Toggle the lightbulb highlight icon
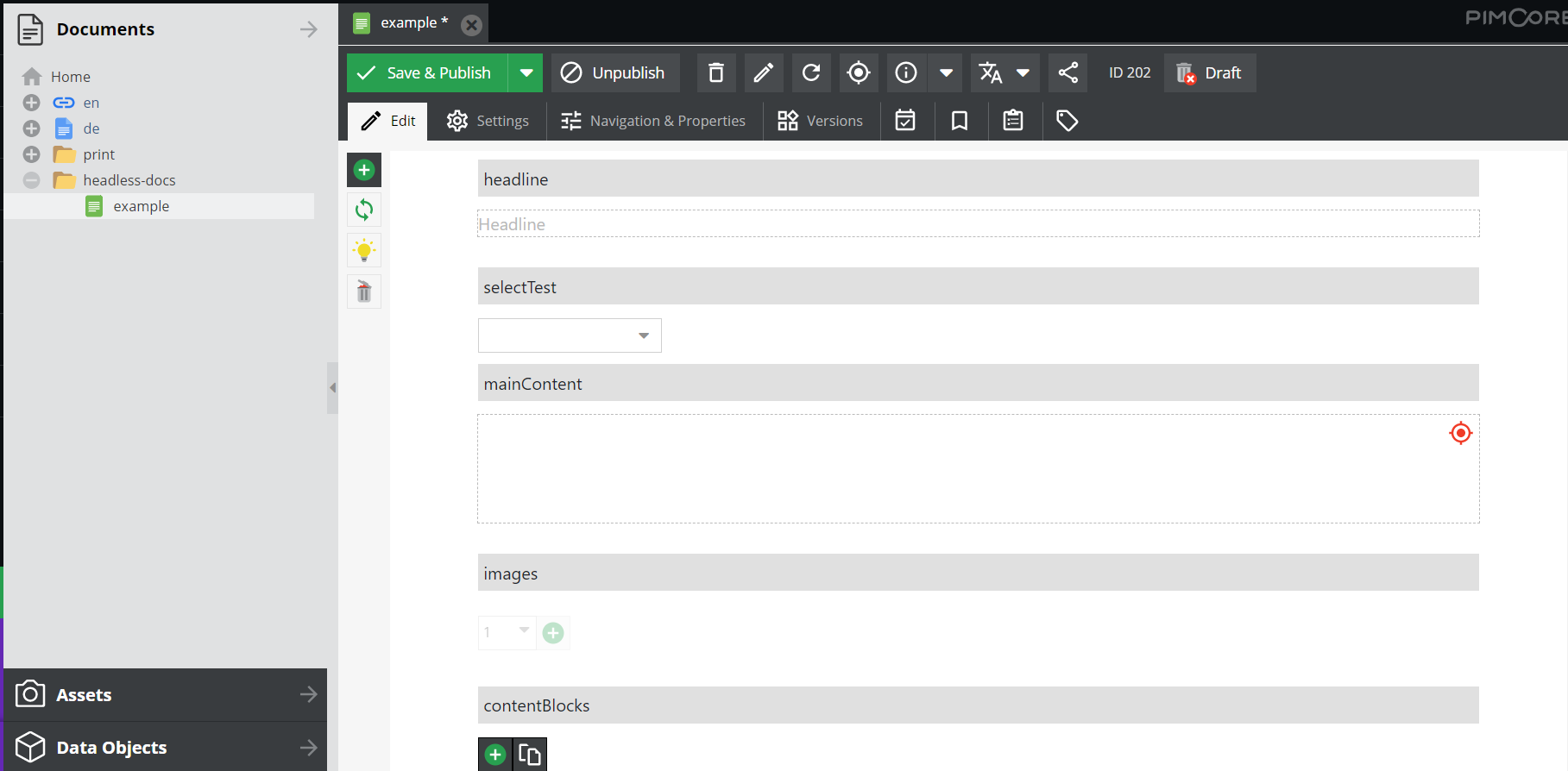This screenshot has width=1568, height=771. [364, 250]
